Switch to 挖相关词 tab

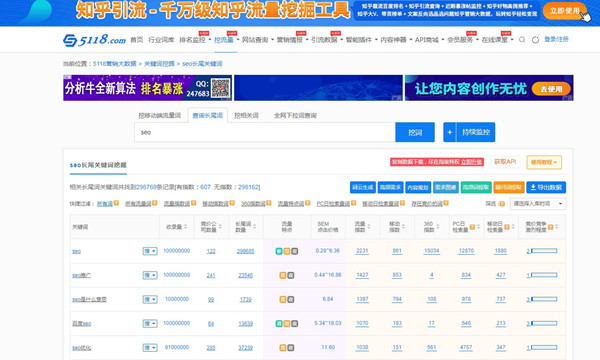pos(246,116)
